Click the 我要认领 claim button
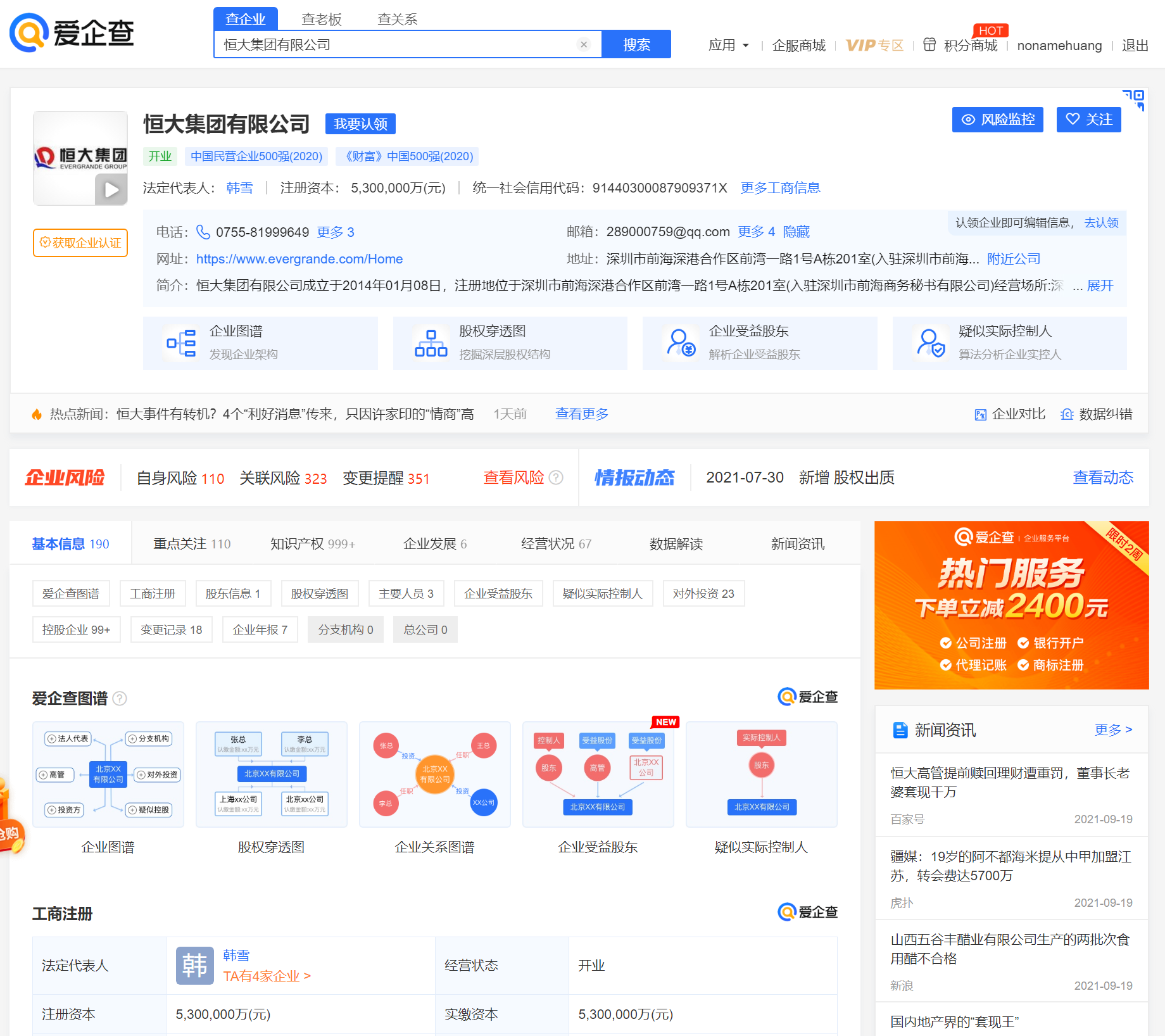The width and height of the screenshot is (1165, 1036). [360, 124]
